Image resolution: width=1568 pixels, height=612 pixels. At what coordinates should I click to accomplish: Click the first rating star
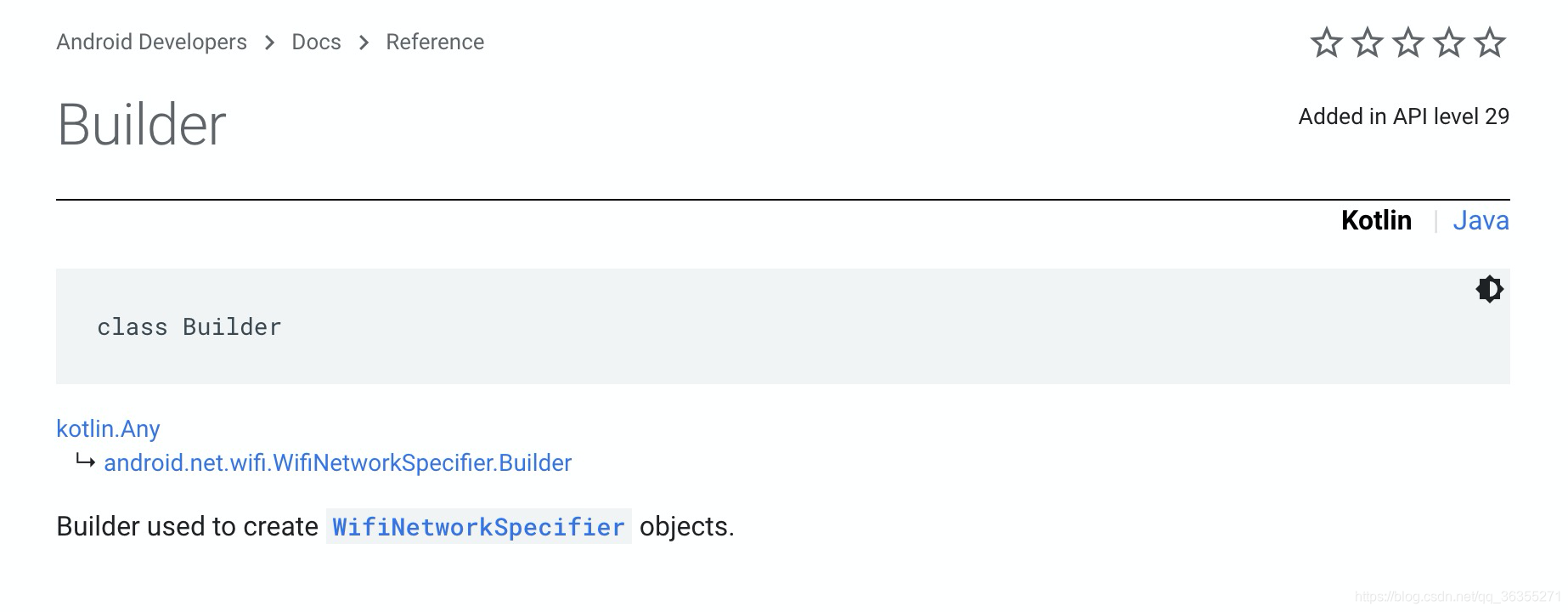click(x=1326, y=40)
